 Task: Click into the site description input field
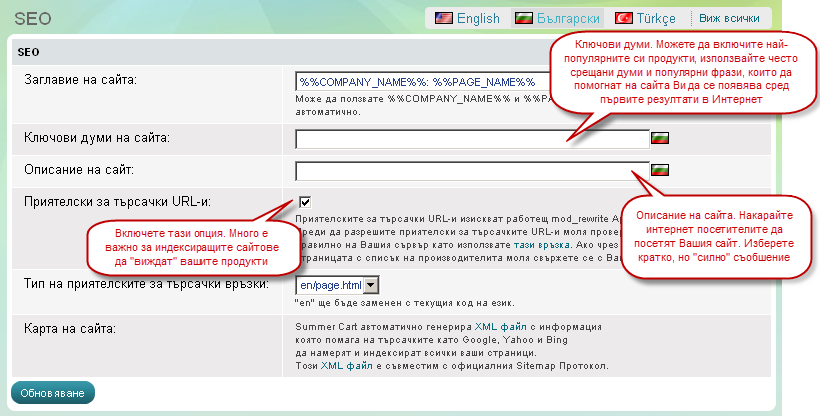[x=472, y=170]
